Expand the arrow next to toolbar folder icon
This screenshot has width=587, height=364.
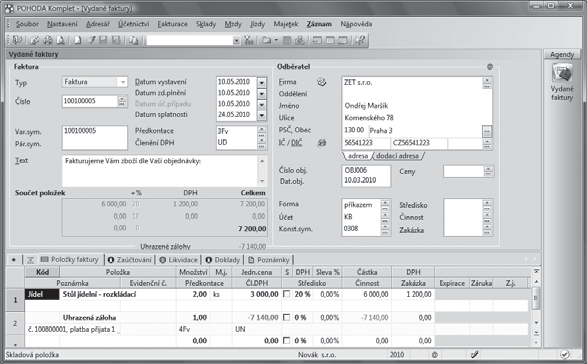click(x=276, y=40)
